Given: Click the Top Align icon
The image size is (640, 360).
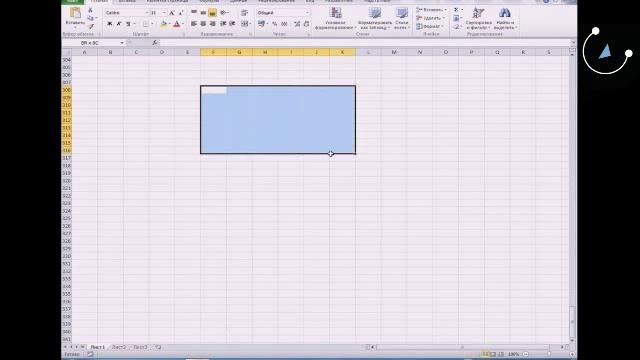Looking at the screenshot, I should (x=194, y=13).
